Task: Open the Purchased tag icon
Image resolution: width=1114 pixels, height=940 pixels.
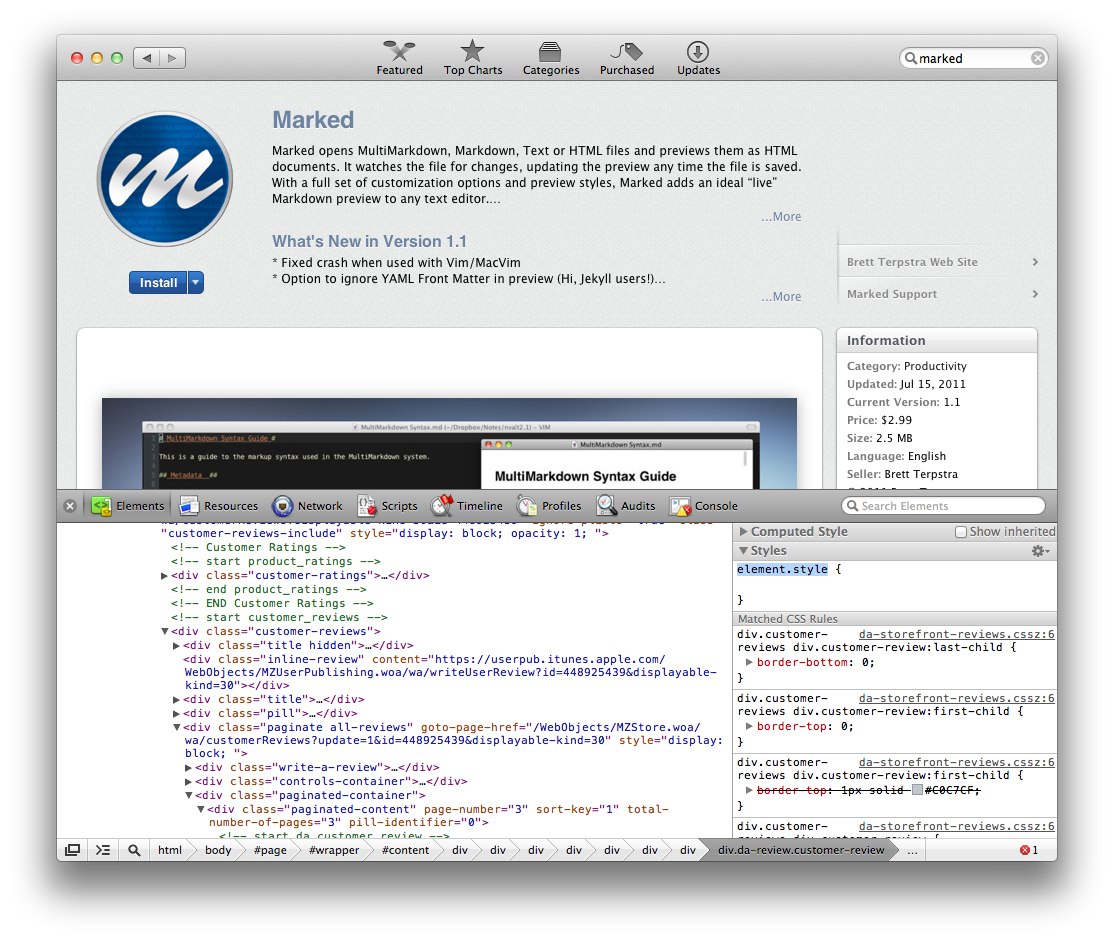Action: (x=627, y=51)
